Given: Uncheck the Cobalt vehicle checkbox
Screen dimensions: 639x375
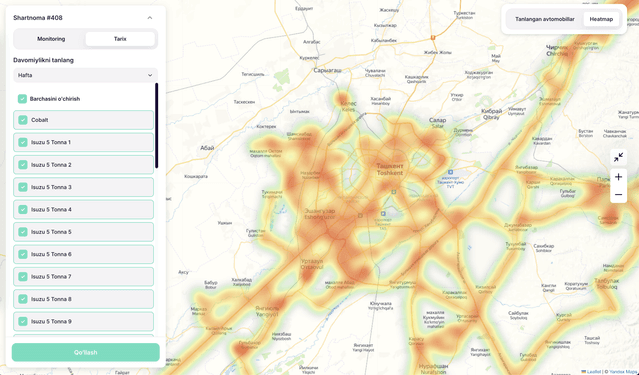Looking at the screenshot, I should pos(23,120).
